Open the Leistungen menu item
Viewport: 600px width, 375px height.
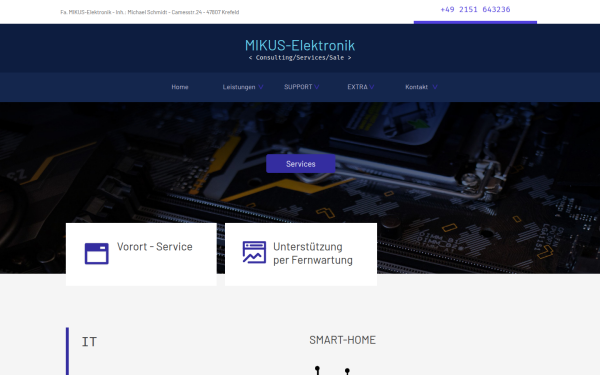239,87
